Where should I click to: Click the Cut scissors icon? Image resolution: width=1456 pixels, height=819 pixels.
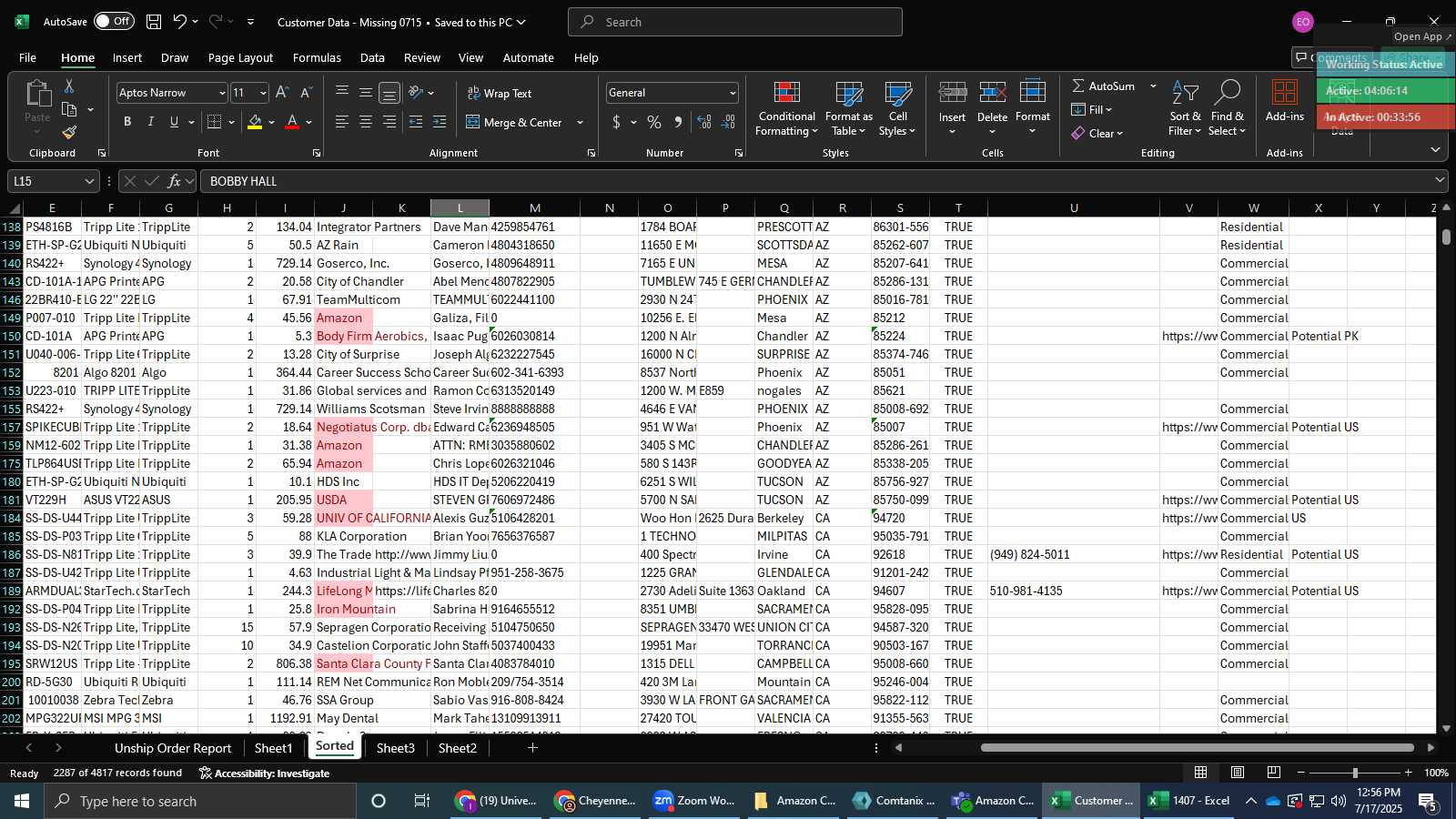69,86
